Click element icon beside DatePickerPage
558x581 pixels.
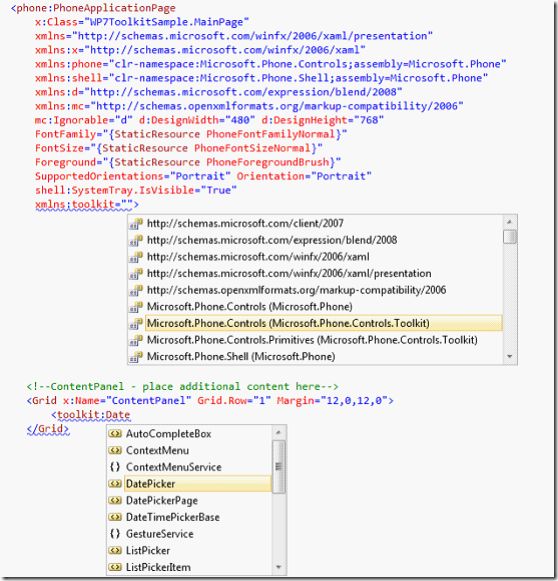point(115,500)
